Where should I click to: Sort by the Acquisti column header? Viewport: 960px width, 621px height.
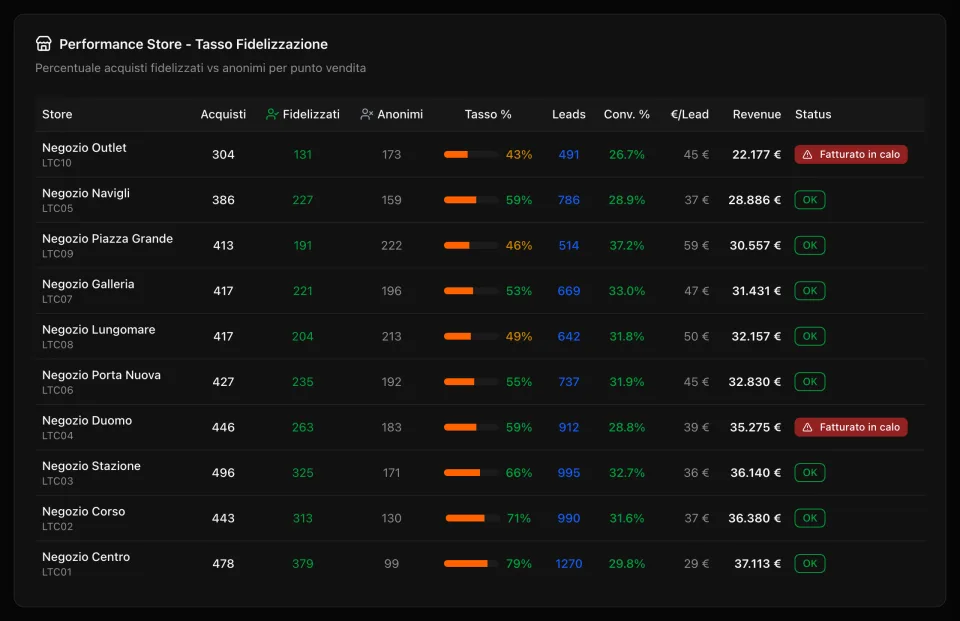click(x=223, y=115)
